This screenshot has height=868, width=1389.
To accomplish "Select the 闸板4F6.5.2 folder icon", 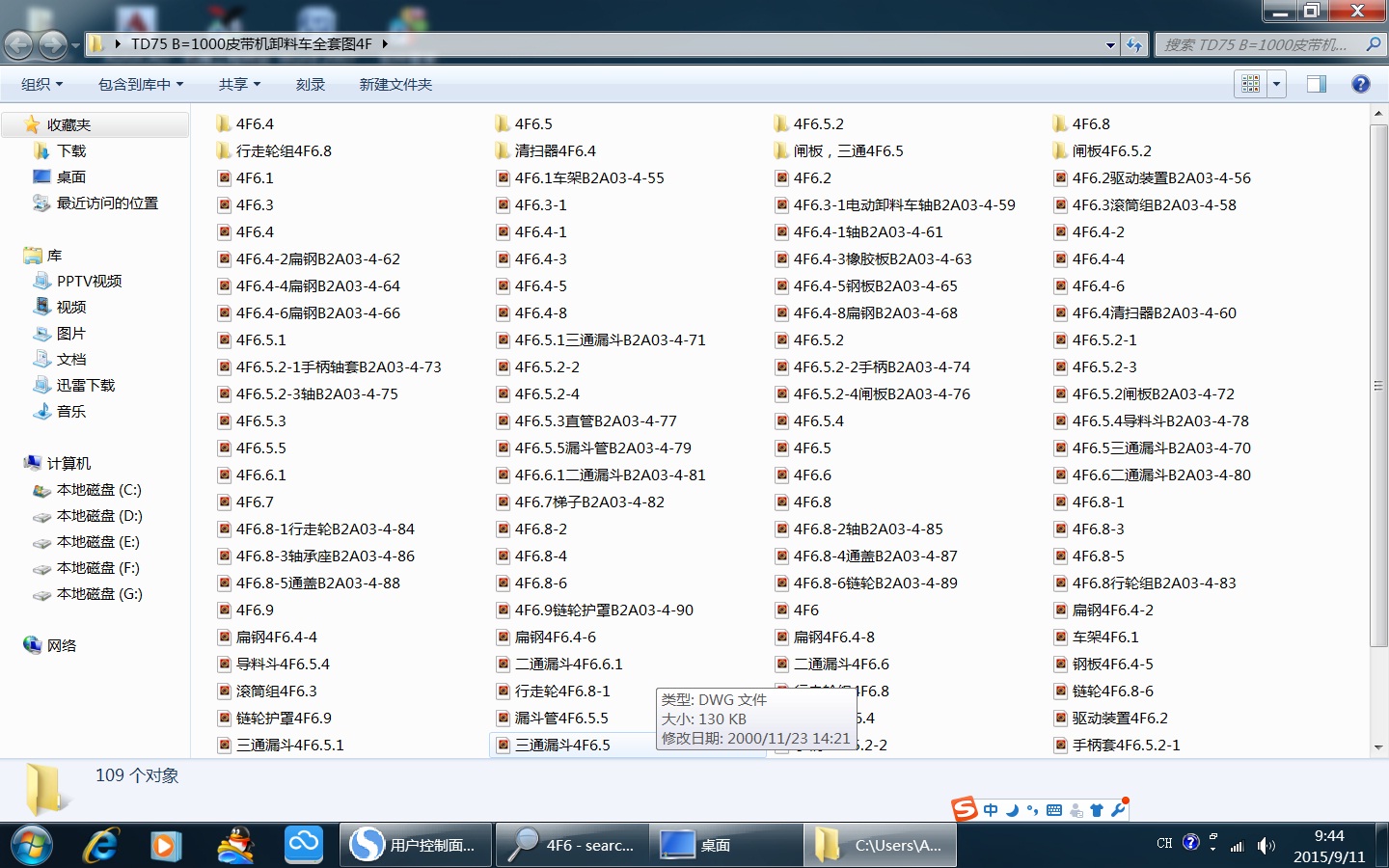I will 1060,150.
